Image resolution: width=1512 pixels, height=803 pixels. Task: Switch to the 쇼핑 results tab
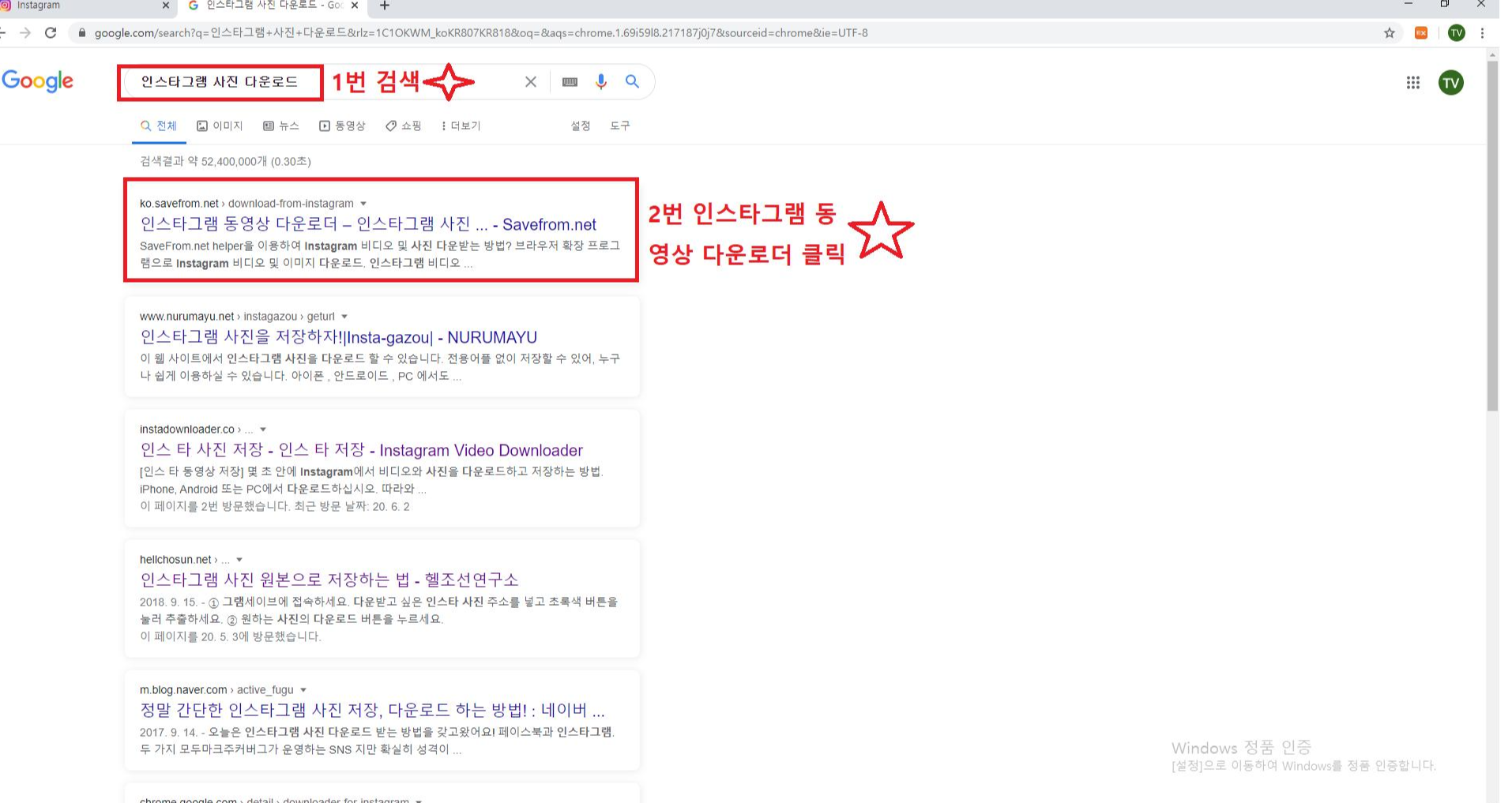tap(404, 126)
